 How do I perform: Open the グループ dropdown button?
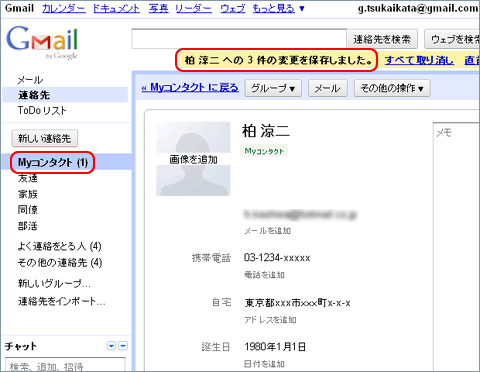coord(273,88)
